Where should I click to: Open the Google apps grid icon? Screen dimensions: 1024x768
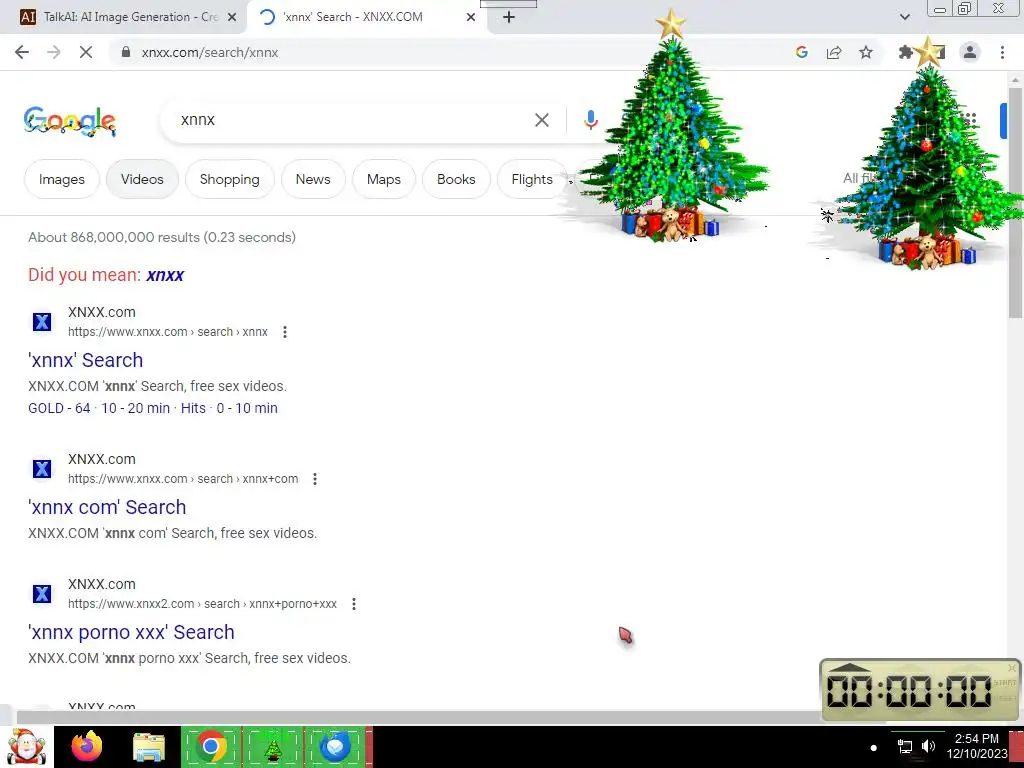point(970,119)
